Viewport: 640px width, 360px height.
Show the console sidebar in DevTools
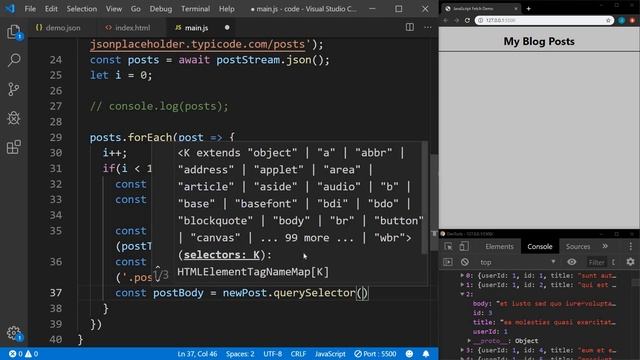(x=448, y=262)
